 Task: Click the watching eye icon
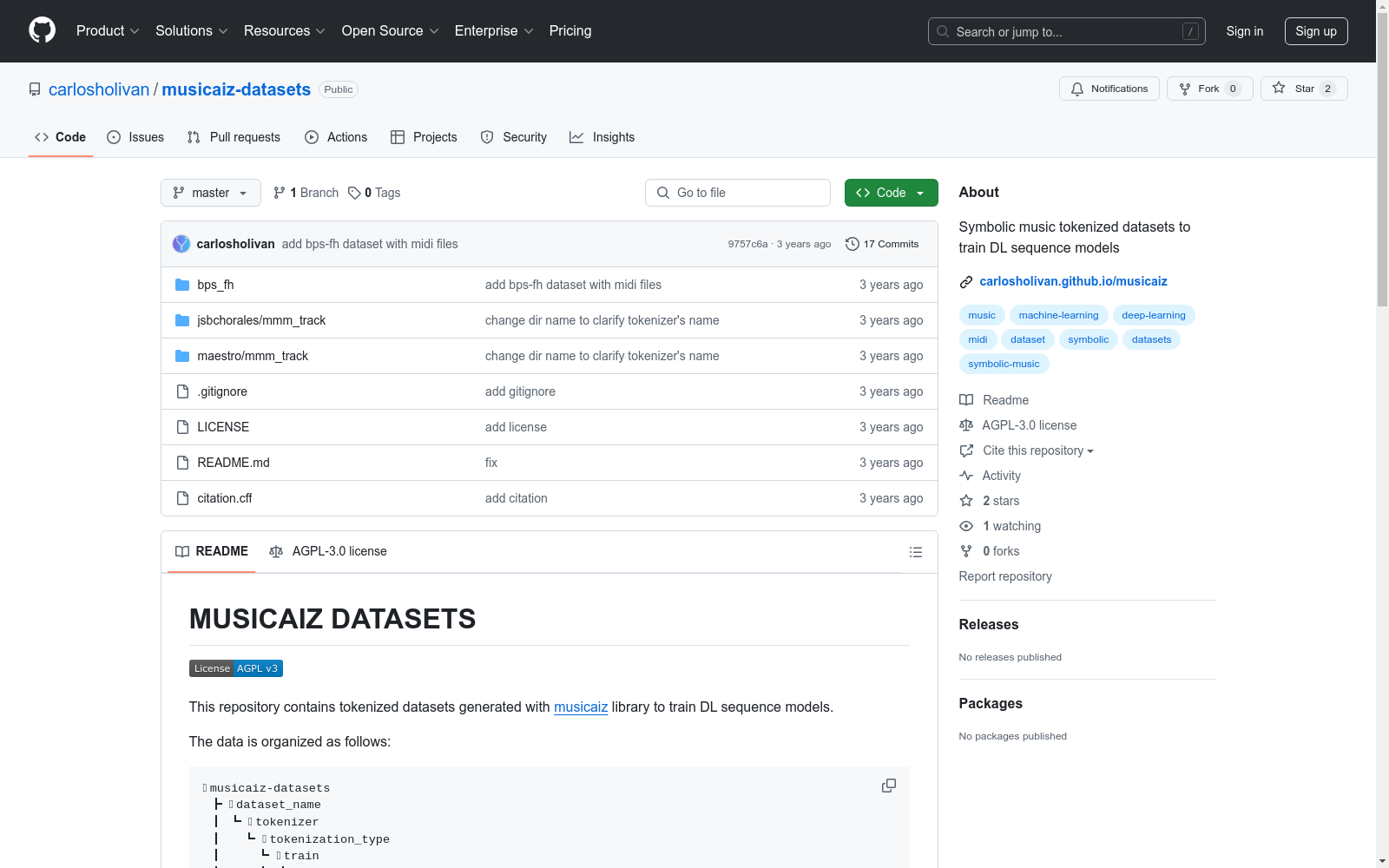[x=966, y=526]
